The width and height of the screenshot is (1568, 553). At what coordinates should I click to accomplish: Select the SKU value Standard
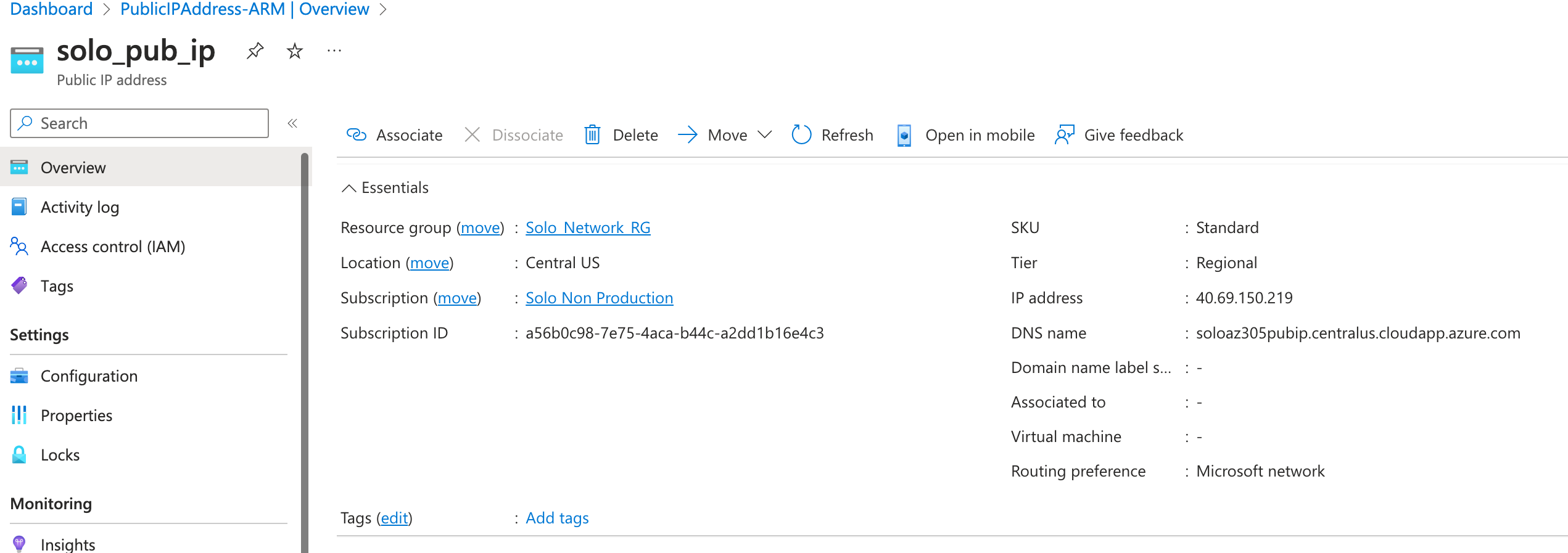pyautogui.click(x=1227, y=227)
